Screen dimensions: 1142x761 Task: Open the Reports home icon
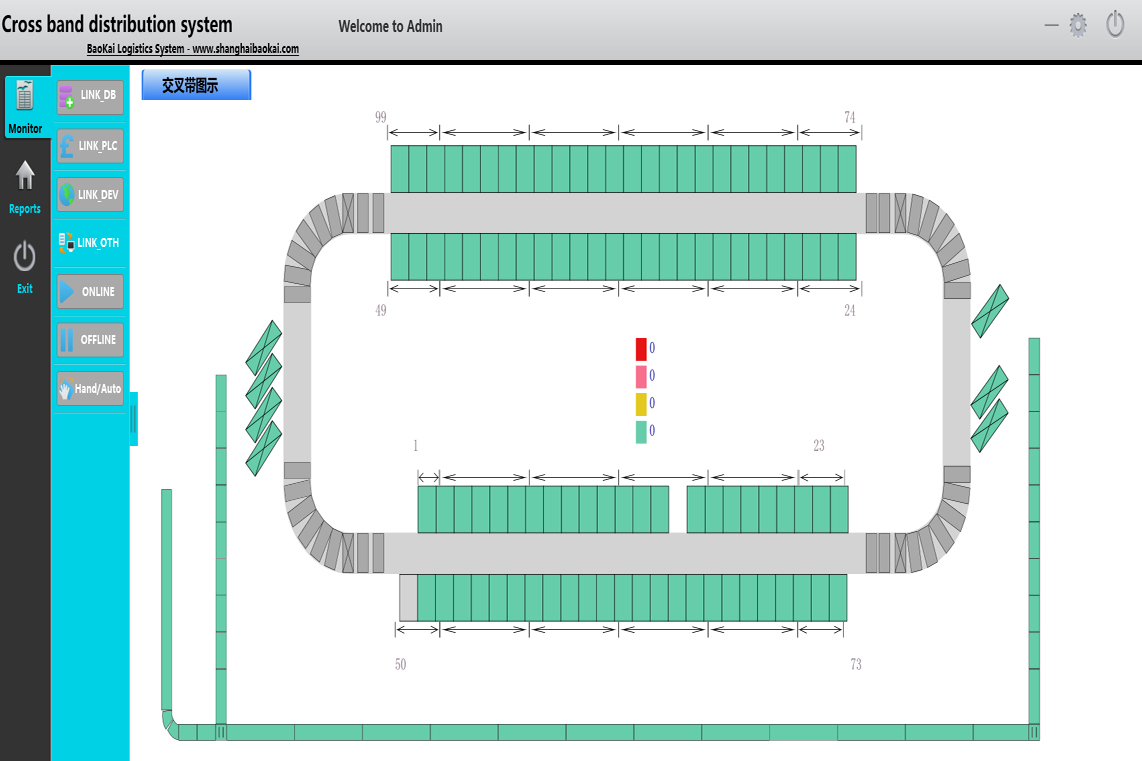(25, 177)
